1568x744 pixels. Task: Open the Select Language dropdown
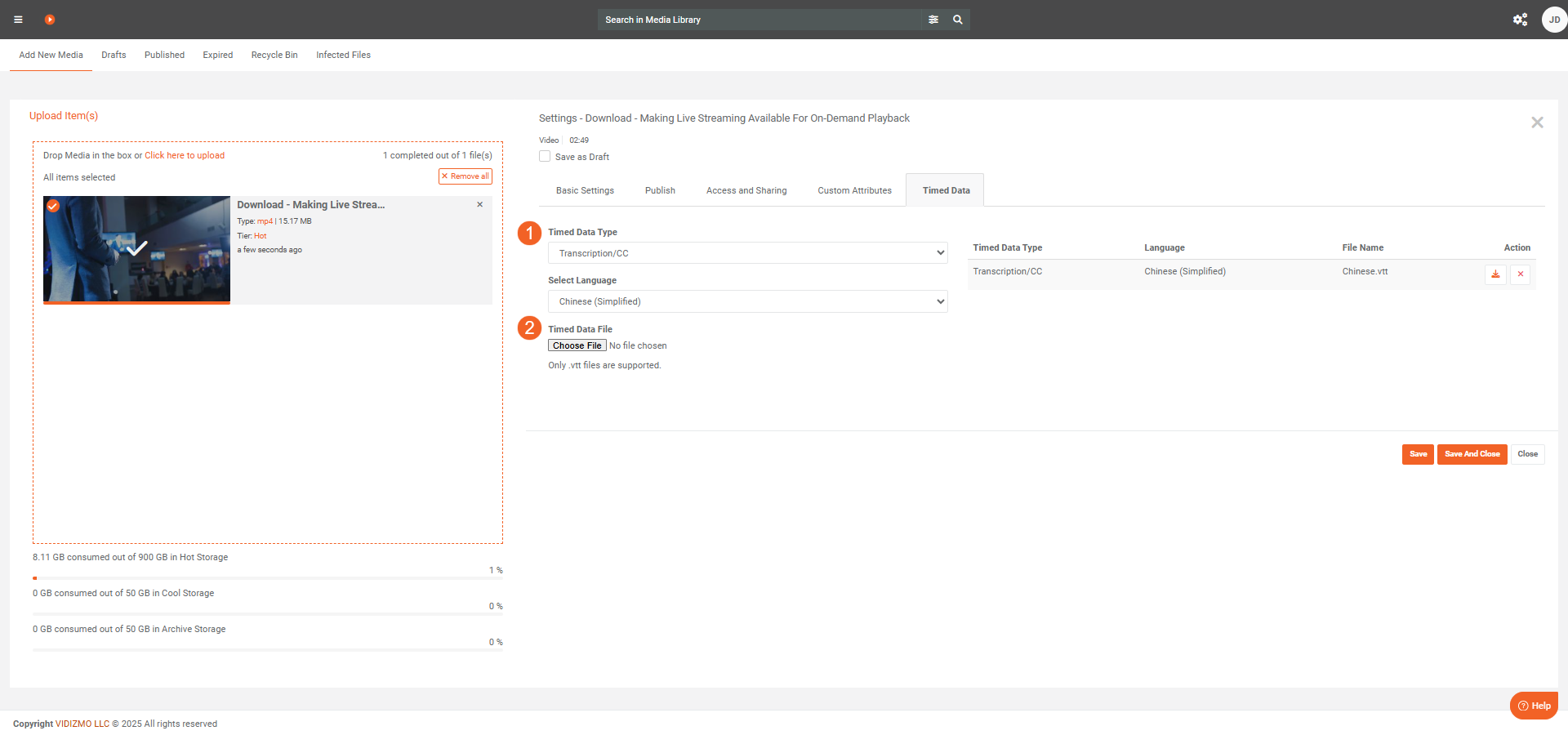[747, 301]
